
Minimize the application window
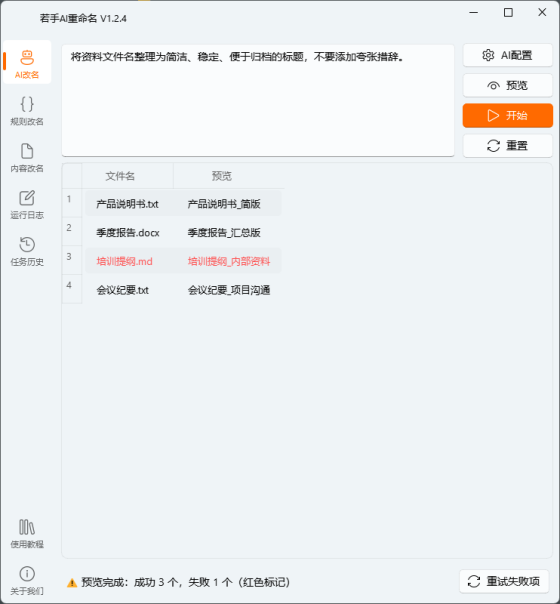pos(474,13)
